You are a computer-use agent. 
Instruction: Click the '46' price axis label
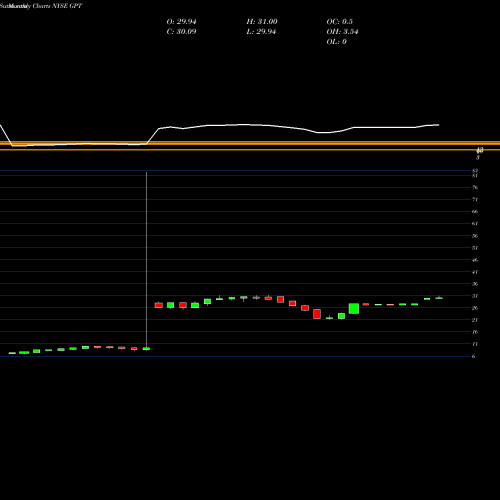tap(475, 260)
